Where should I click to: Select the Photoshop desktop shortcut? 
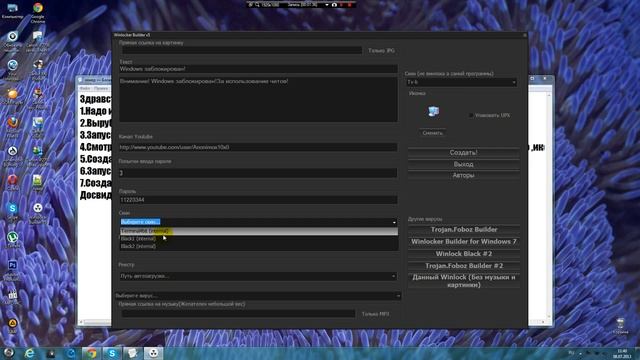(x=13, y=269)
